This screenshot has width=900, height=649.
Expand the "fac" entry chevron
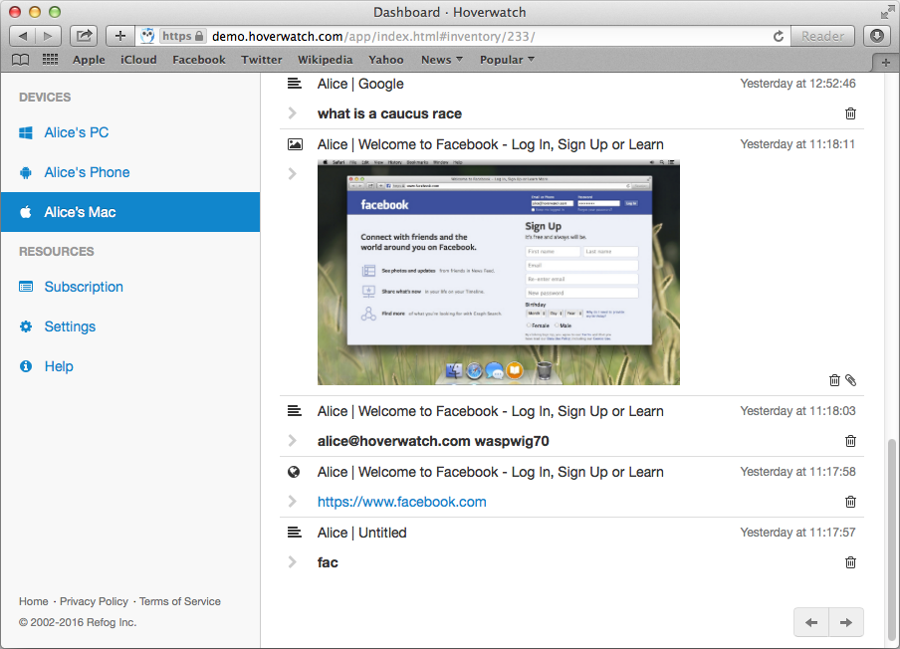click(292, 562)
